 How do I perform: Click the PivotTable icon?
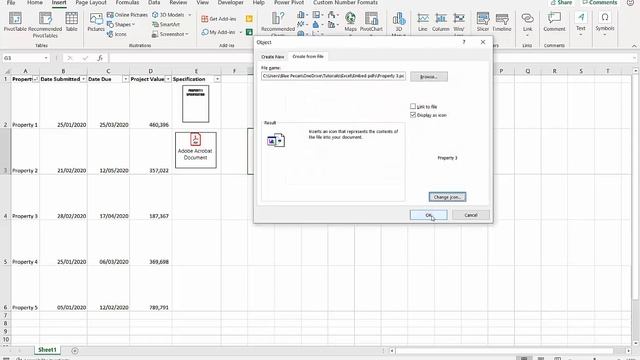(x=15, y=21)
